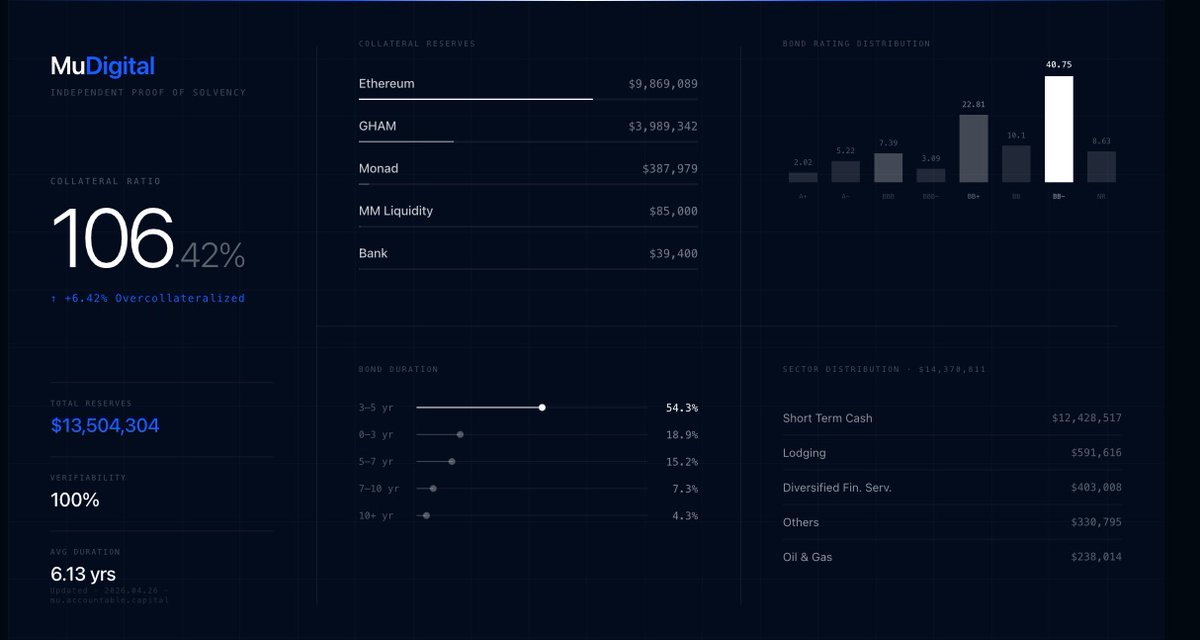Click the Independent Proof of Solvency subtitle
1200x640 pixels.
point(148,93)
